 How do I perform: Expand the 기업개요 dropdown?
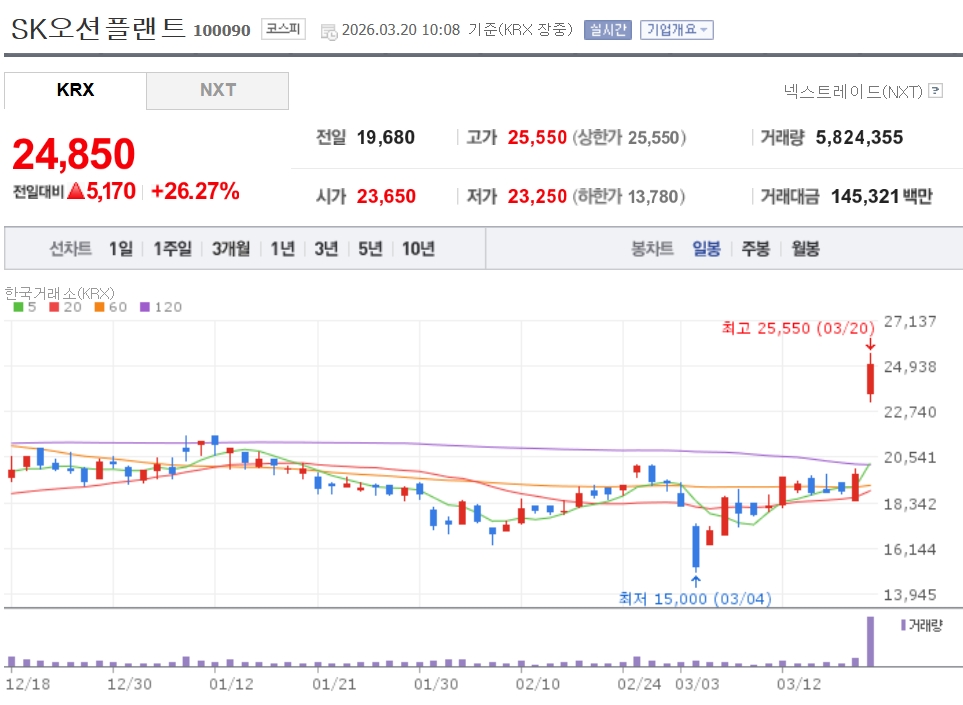click(677, 29)
